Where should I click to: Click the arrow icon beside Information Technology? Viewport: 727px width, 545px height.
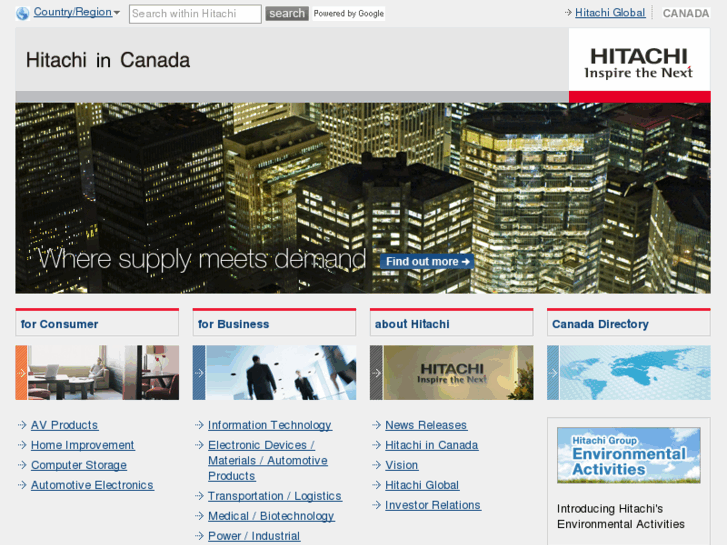(199, 424)
